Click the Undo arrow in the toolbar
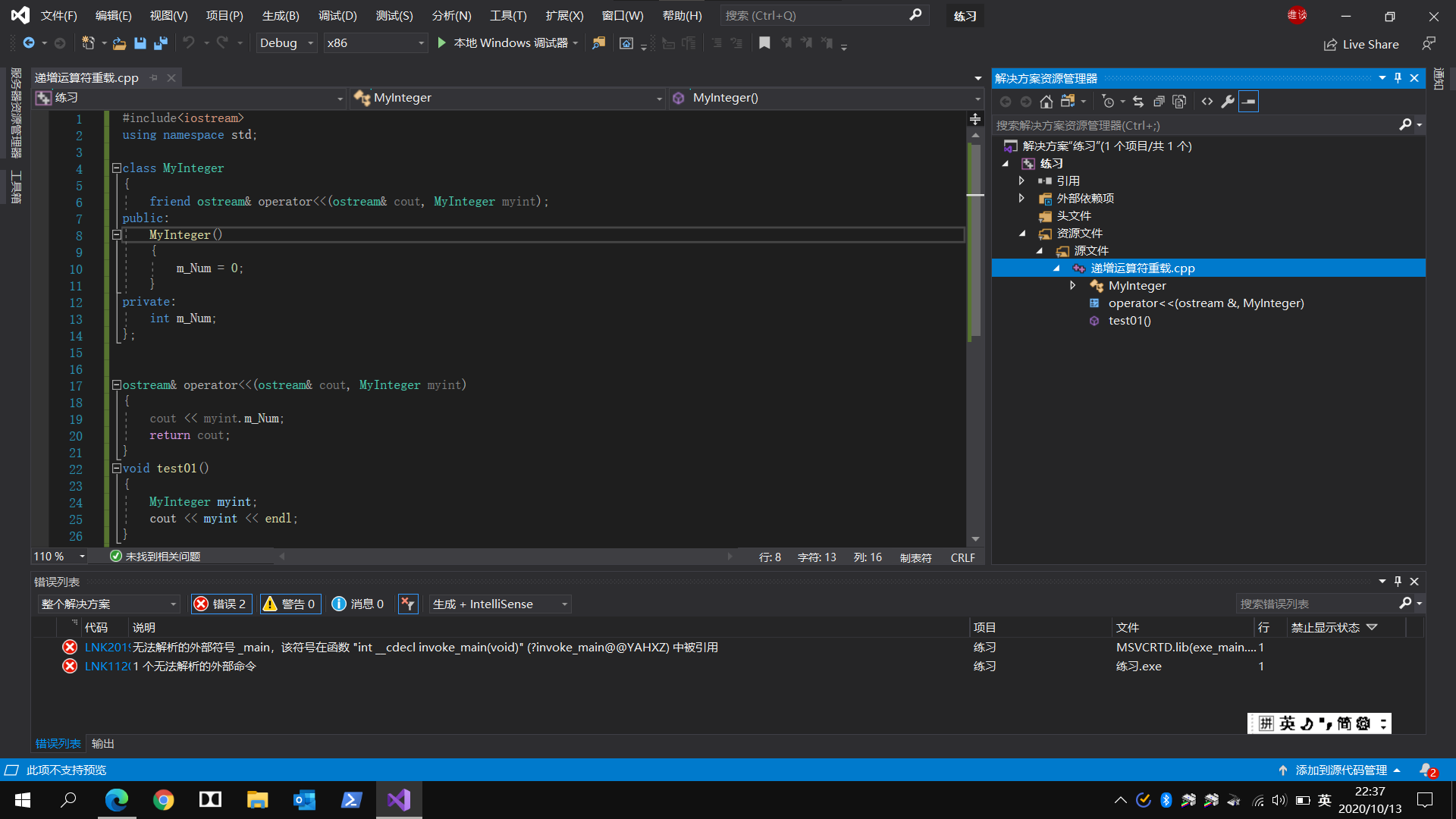The width and height of the screenshot is (1456, 819). pos(189,43)
